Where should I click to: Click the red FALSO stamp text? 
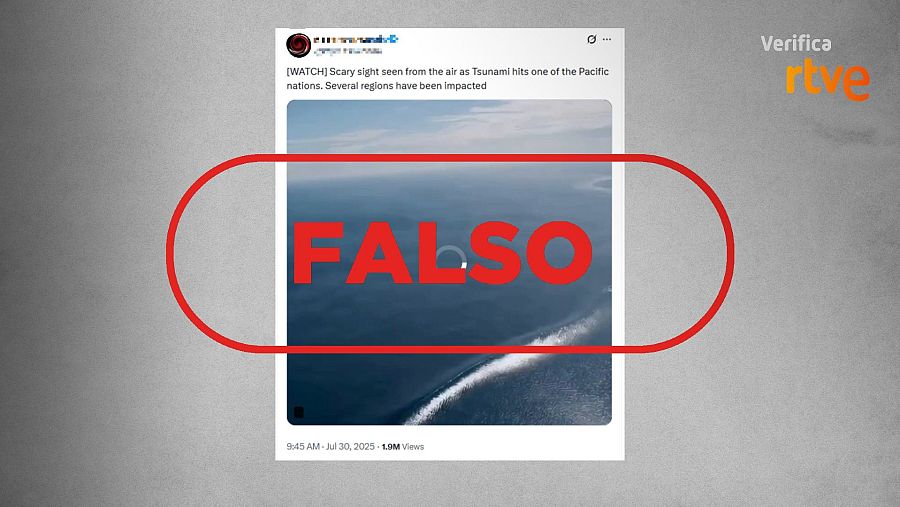pos(443,253)
